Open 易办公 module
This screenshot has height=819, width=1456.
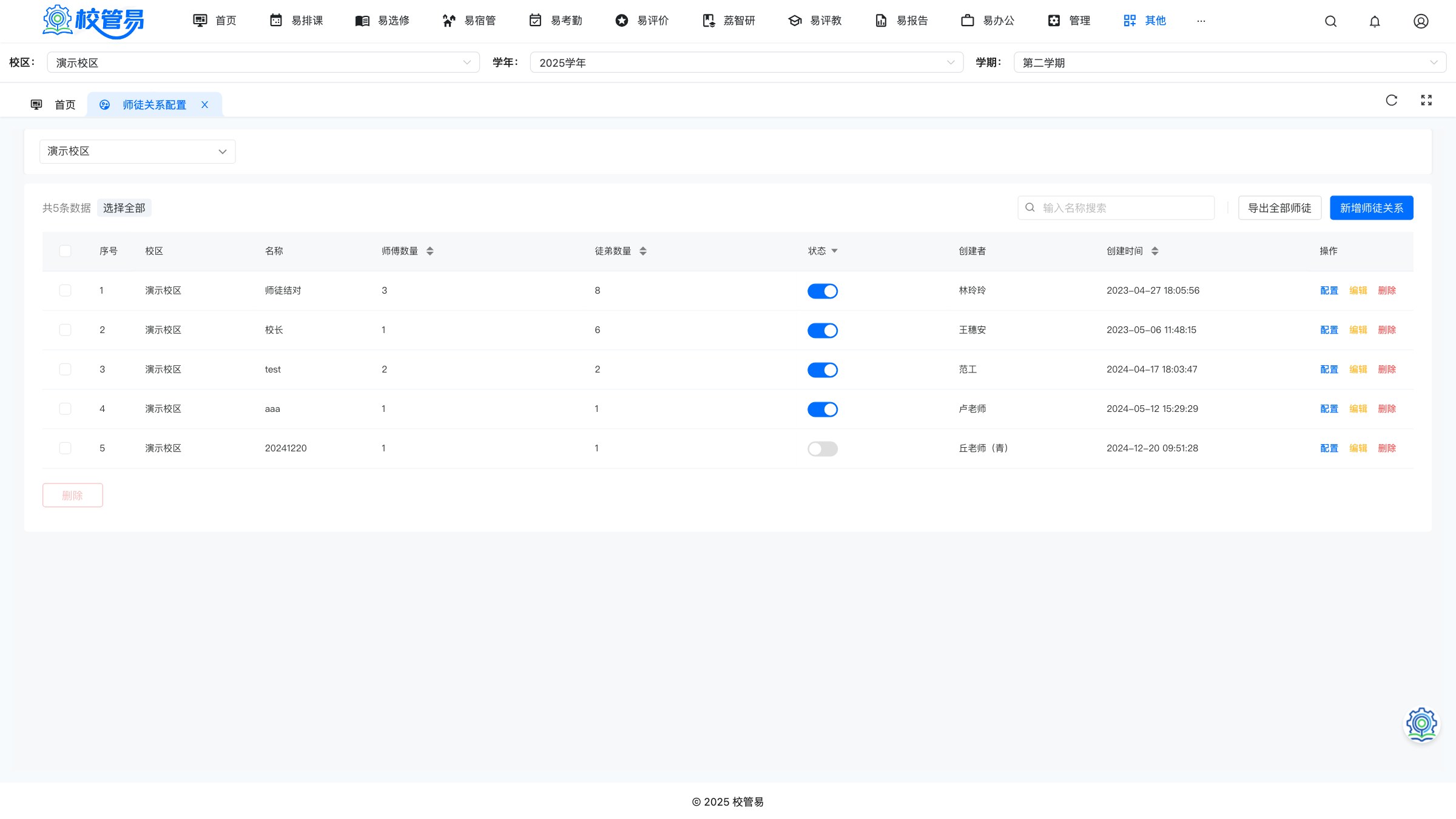tap(987, 21)
